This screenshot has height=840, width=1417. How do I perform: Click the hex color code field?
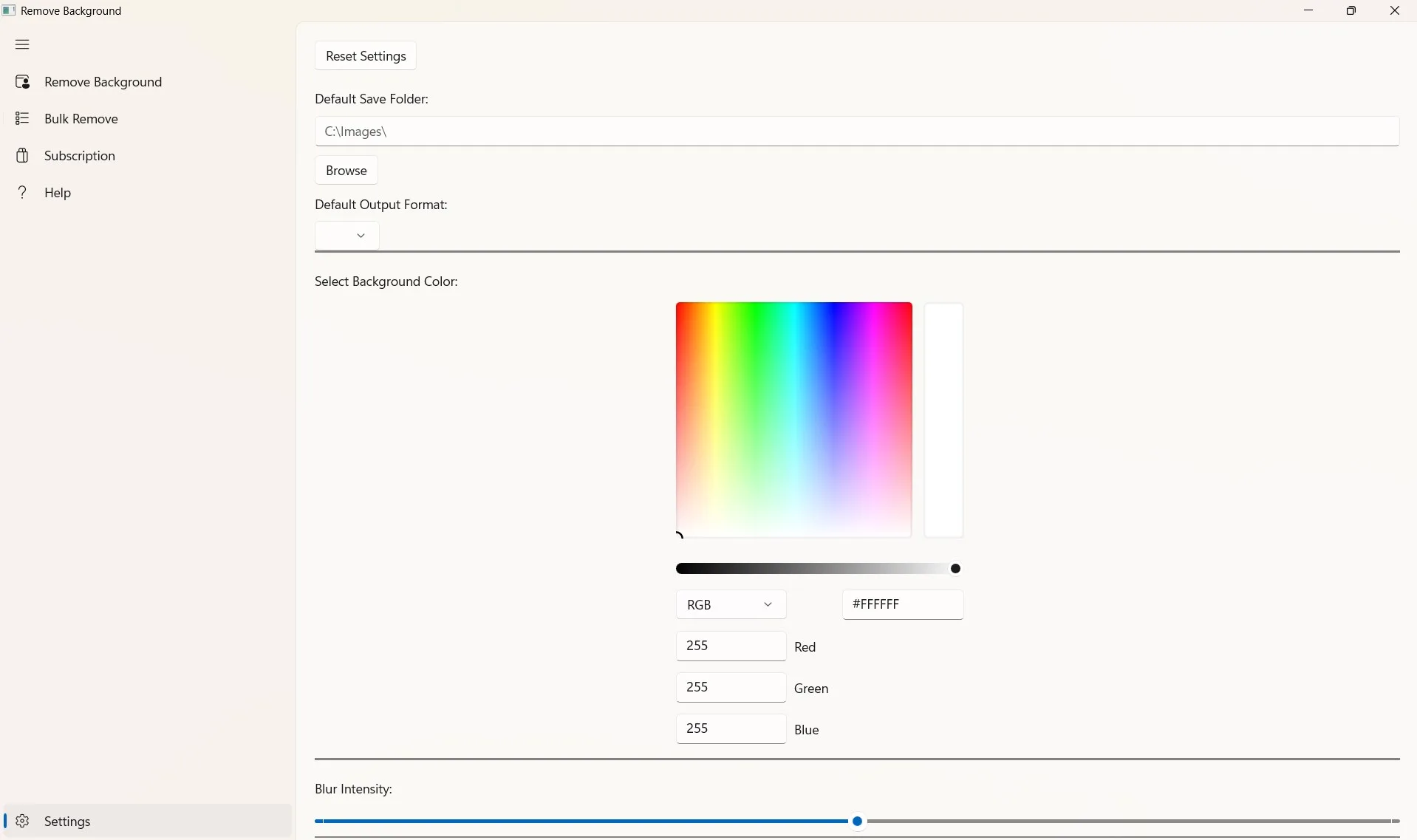pos(903,604)
